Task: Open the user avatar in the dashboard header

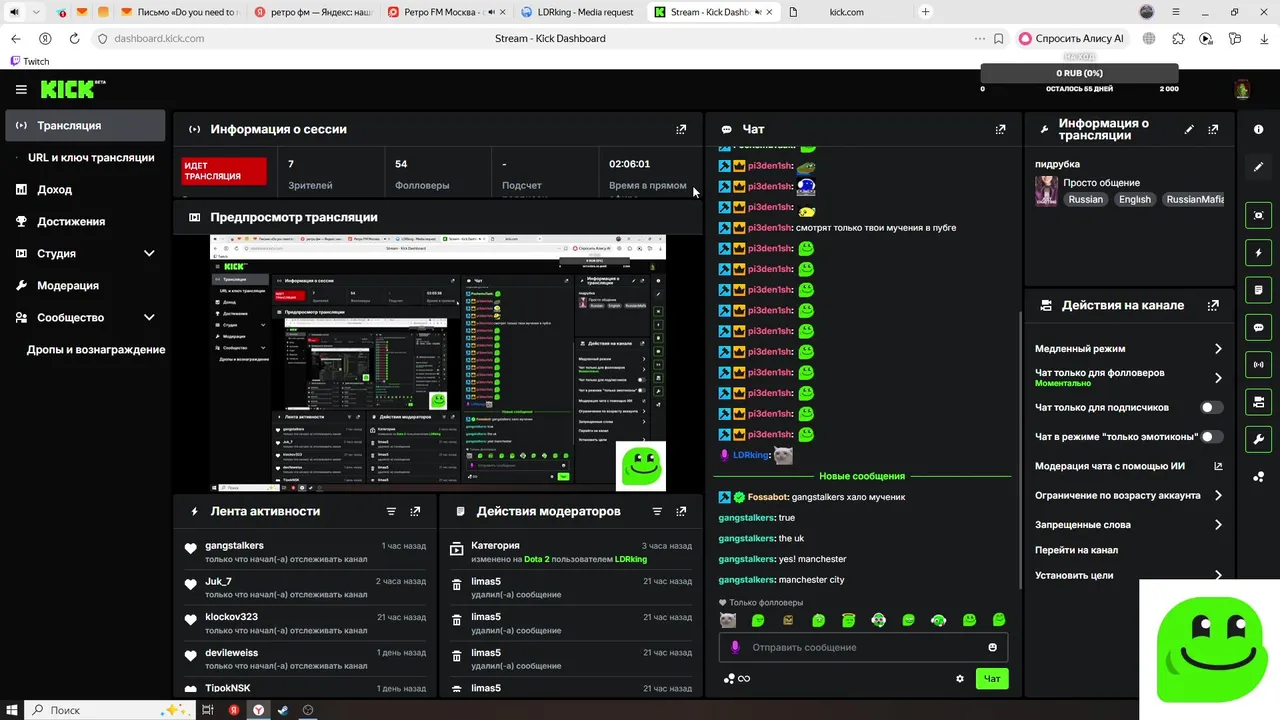Action: (x=1242, y=90)
